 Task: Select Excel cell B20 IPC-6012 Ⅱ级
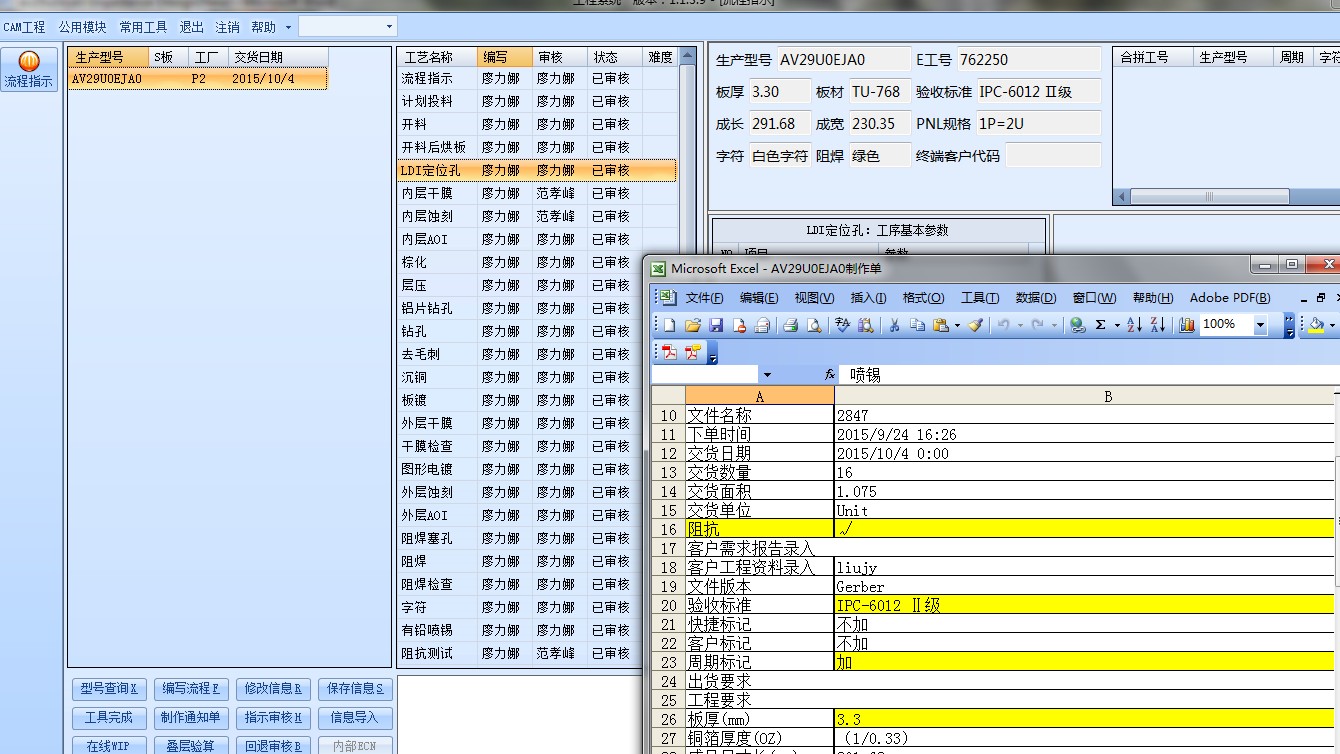(1085, 605)
